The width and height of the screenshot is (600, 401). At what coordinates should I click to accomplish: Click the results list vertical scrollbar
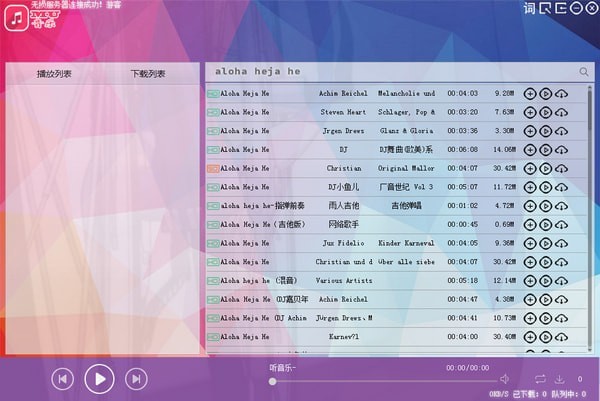coord(588,200)
